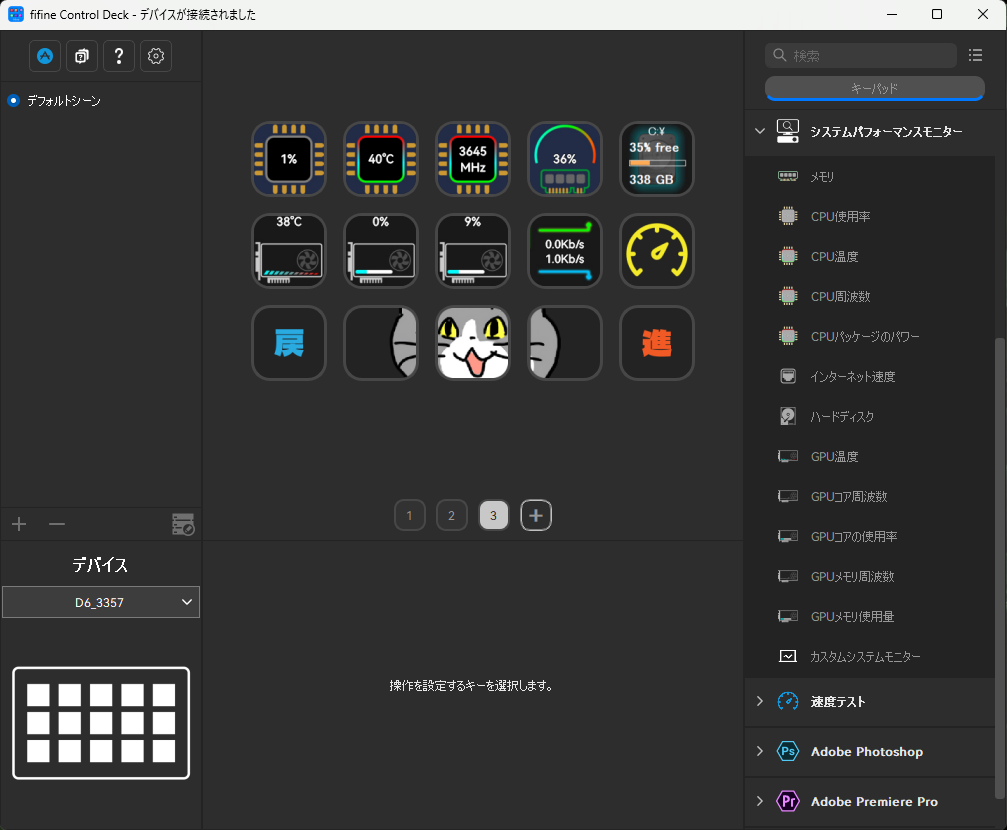Collapse the システムパフォーマンスモニター section

(760, 131)
